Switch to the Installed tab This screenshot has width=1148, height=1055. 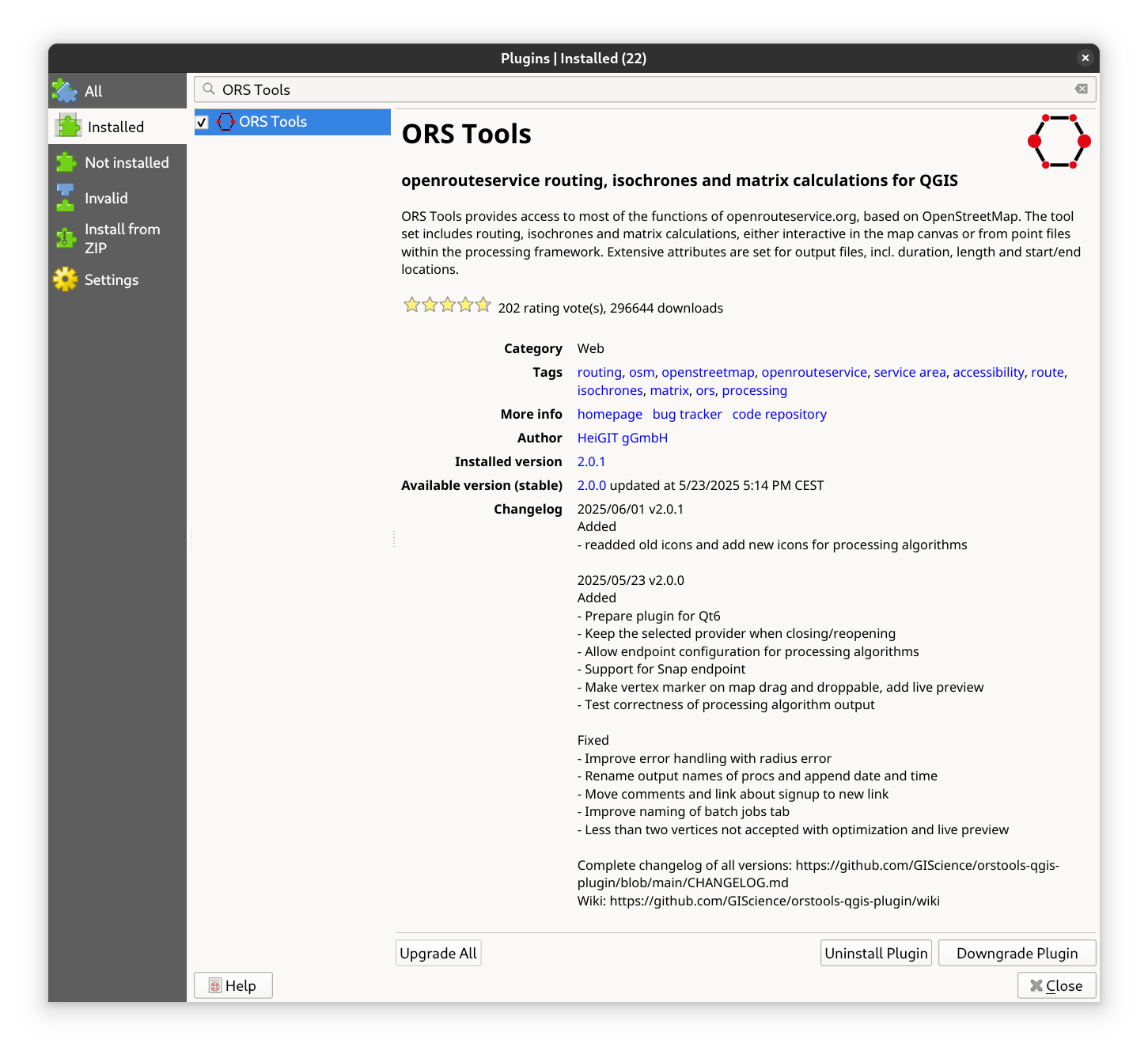coord(116,127)
